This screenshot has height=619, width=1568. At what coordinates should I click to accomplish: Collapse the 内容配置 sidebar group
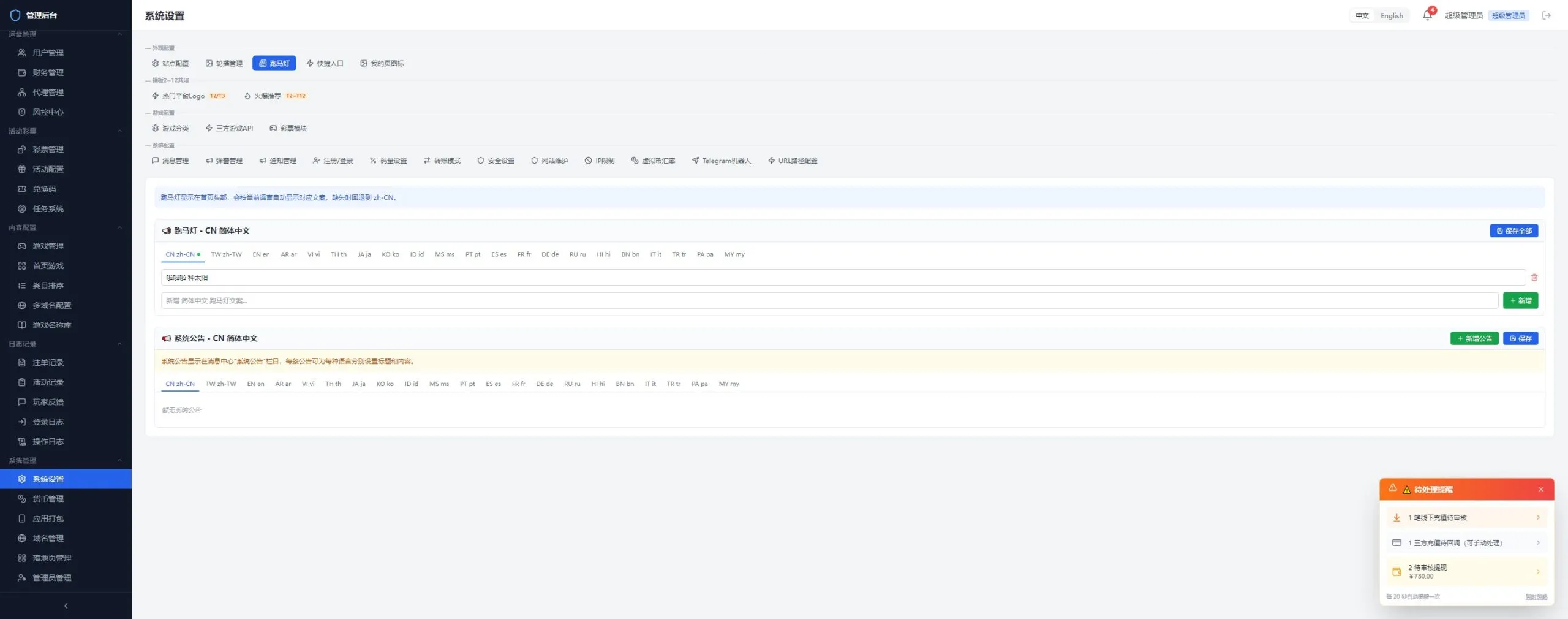click(119, 227)
